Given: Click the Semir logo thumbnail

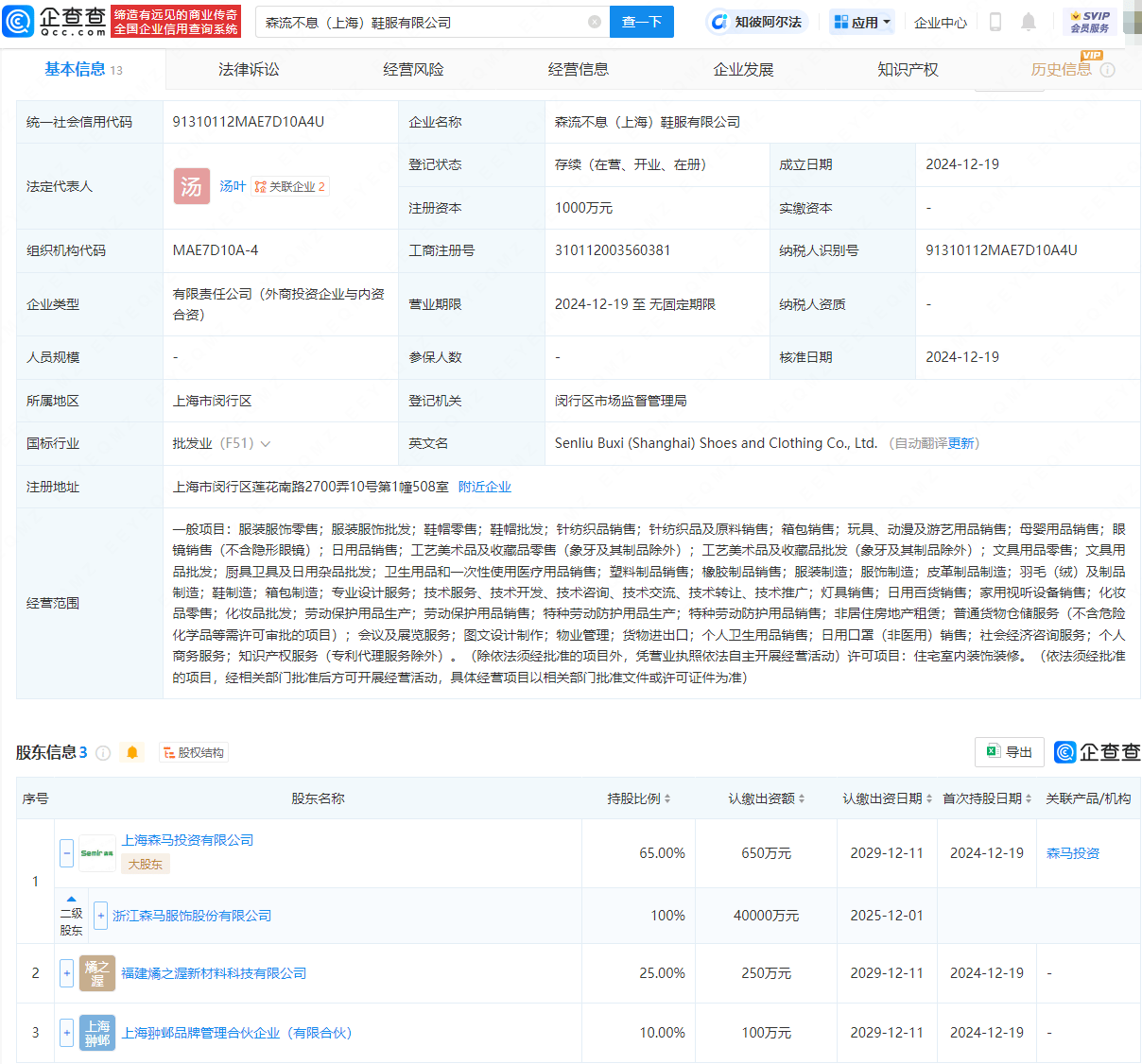Looking at the screenshot, I should pos(97,853).
